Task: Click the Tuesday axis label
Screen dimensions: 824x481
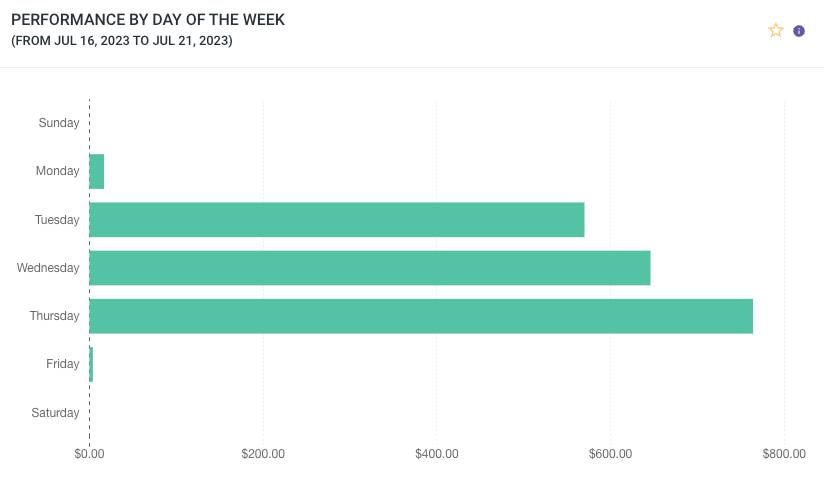Action: [57, 220]
